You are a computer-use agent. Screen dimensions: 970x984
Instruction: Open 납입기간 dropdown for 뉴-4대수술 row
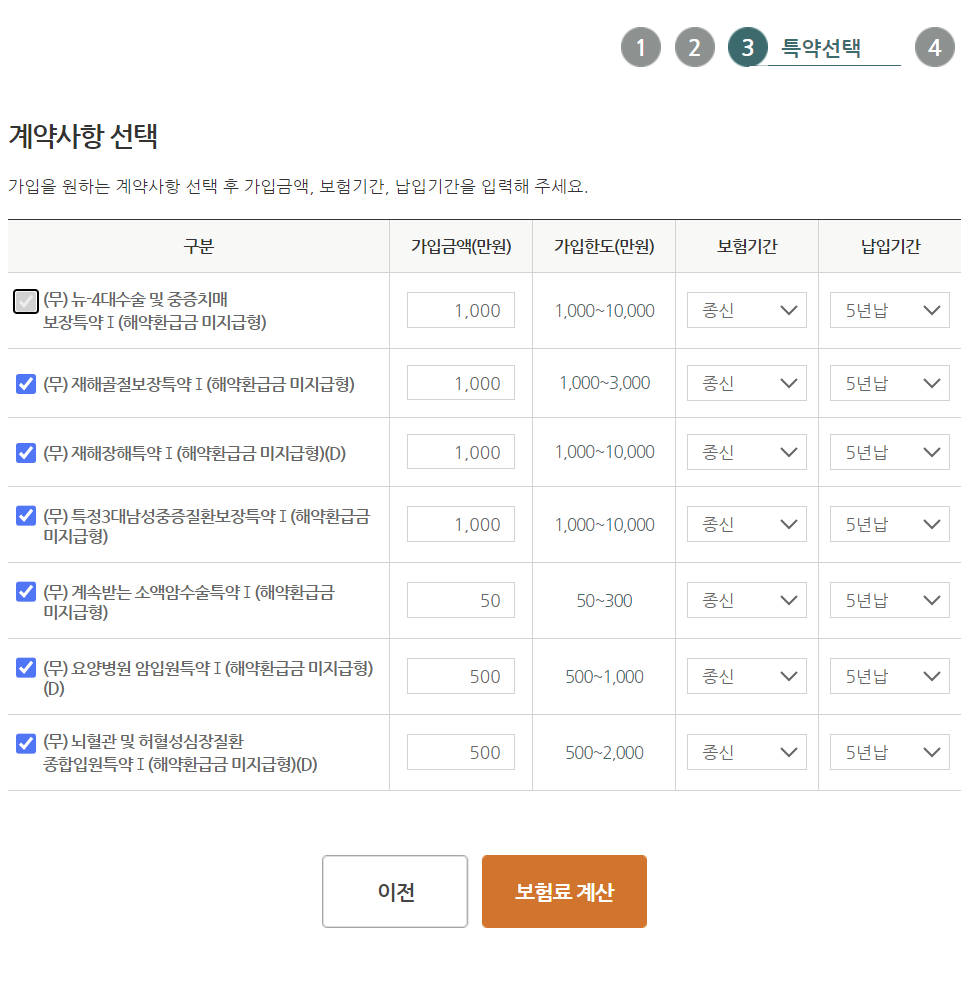coord(890,310)
